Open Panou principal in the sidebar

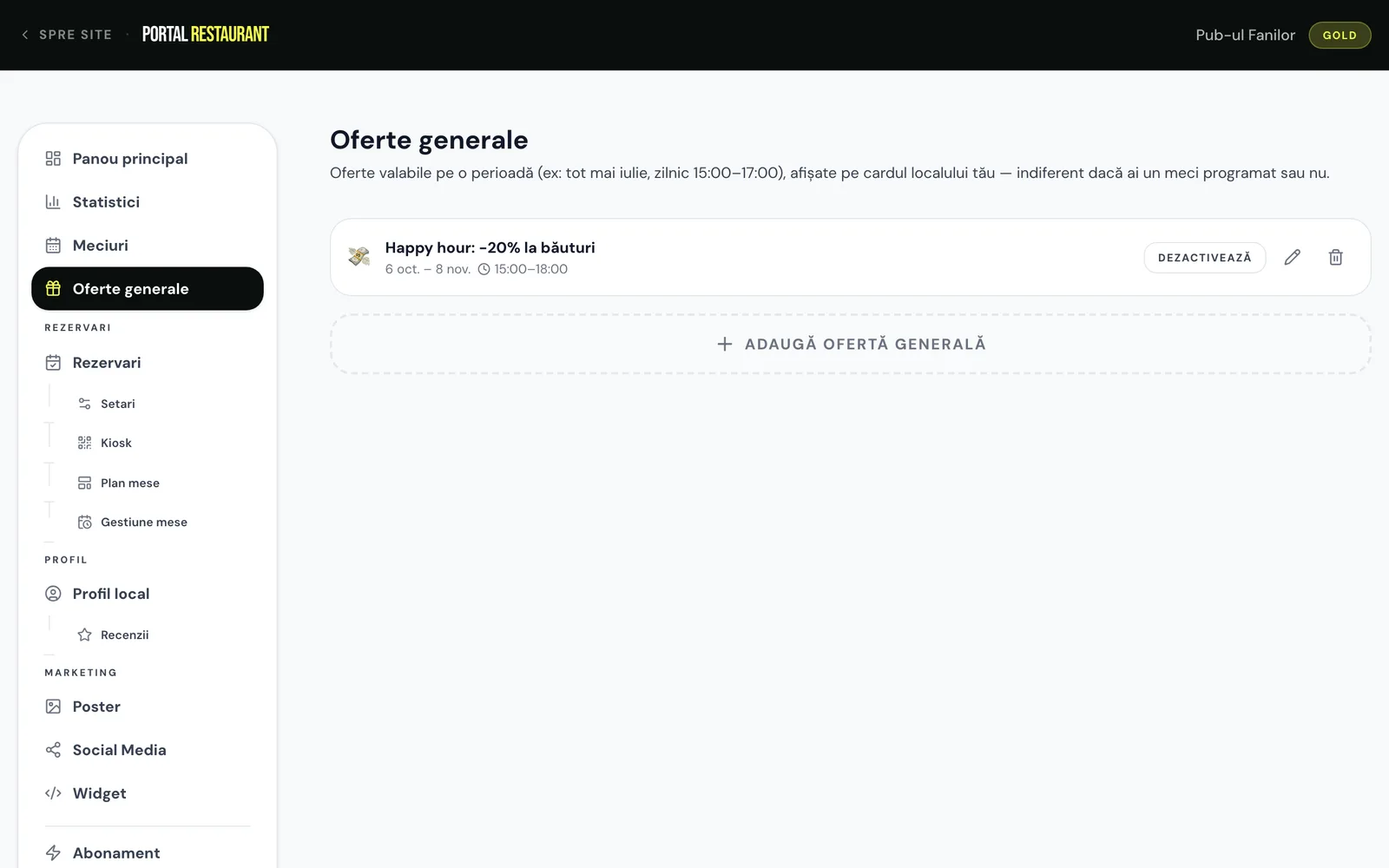[x=148, y=159]
